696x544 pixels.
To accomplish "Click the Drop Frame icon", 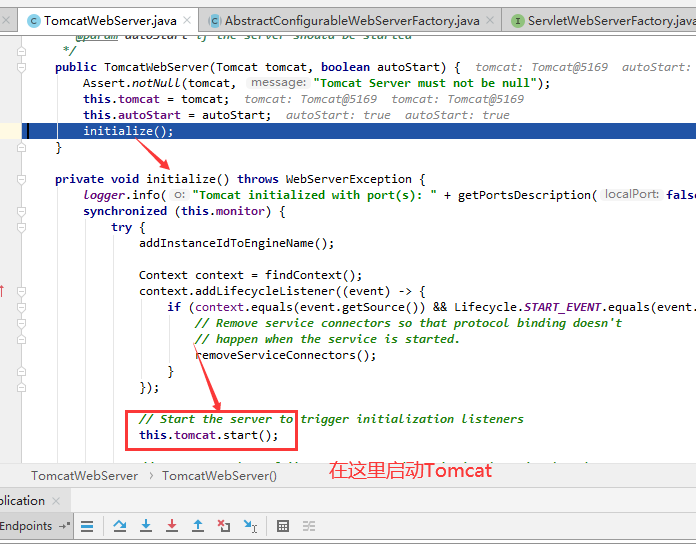I will tap(224, 526).
